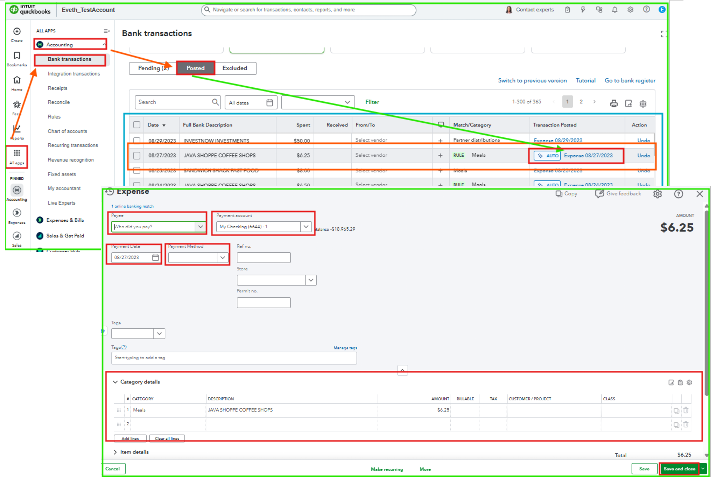
Task: Click the print icon above transactions table
Action: pyautogui.click(x=614, y=103)
